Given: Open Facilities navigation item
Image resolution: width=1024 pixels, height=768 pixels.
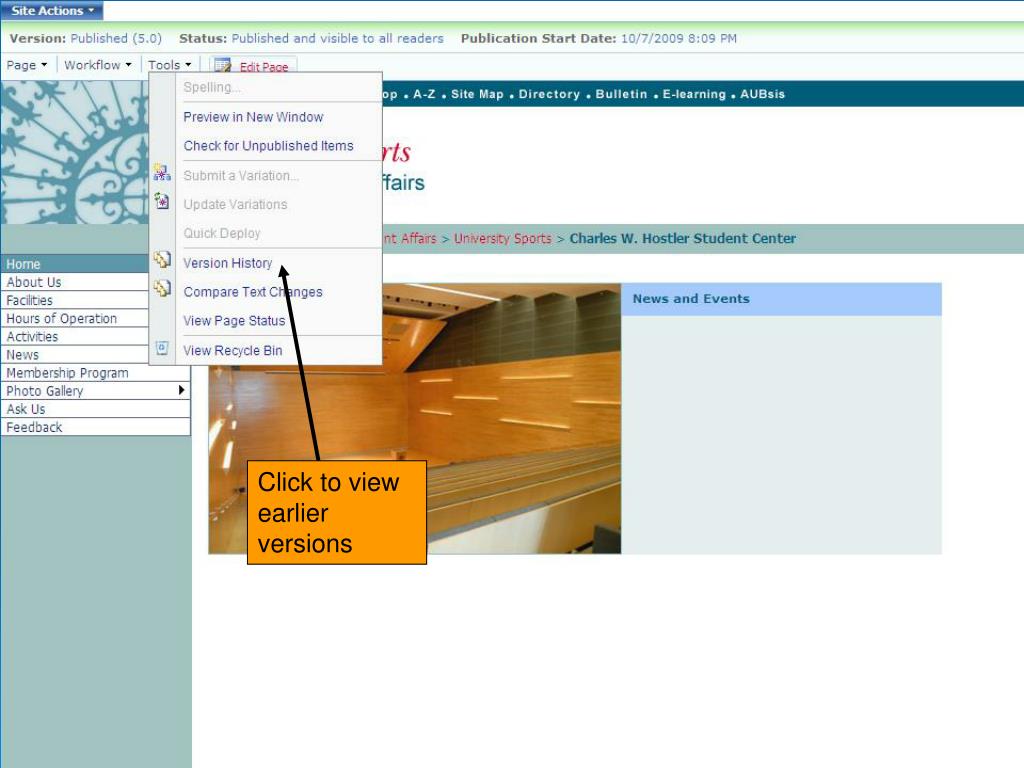Looking at the screenshot, I should (75, 300).
